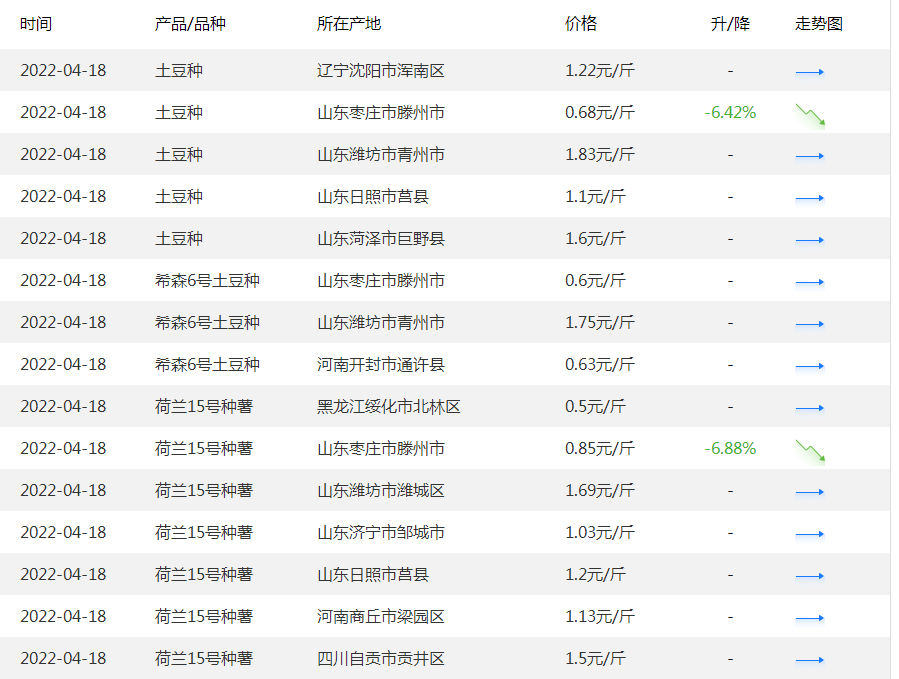Open trend chart for 山东济宁市邹城市 row
The image size is (899, 679).
click(x=809, y=533)
